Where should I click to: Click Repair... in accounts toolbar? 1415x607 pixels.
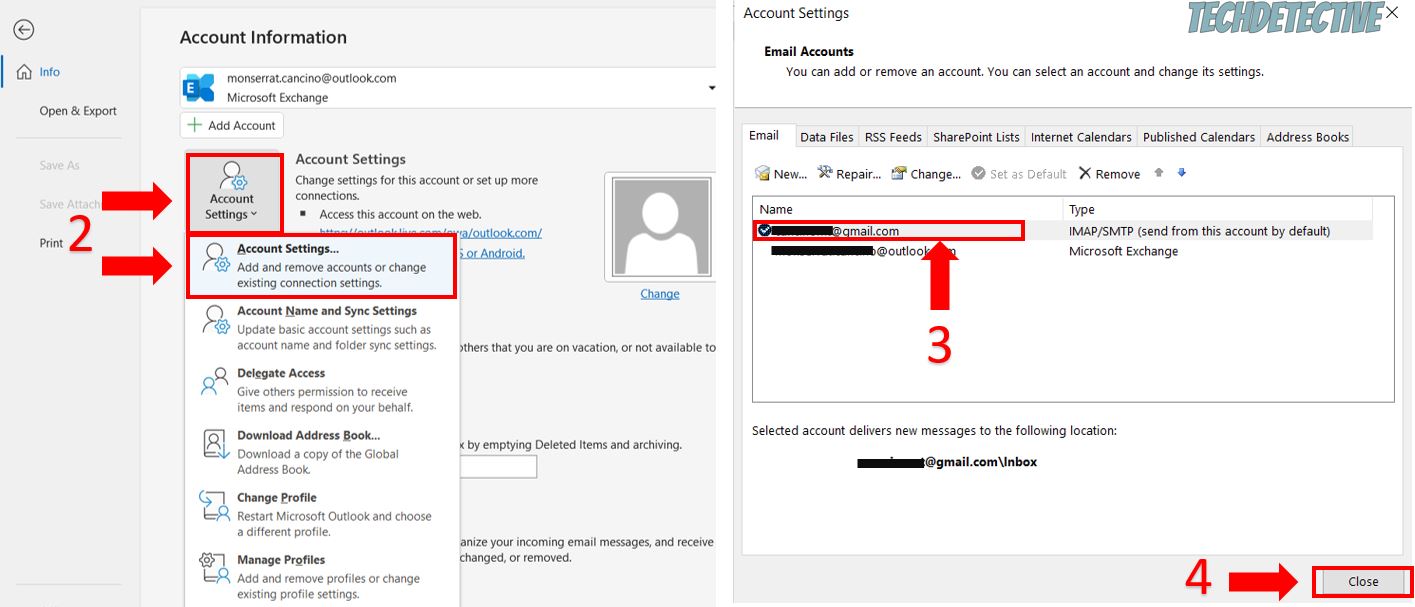(849, 174)
